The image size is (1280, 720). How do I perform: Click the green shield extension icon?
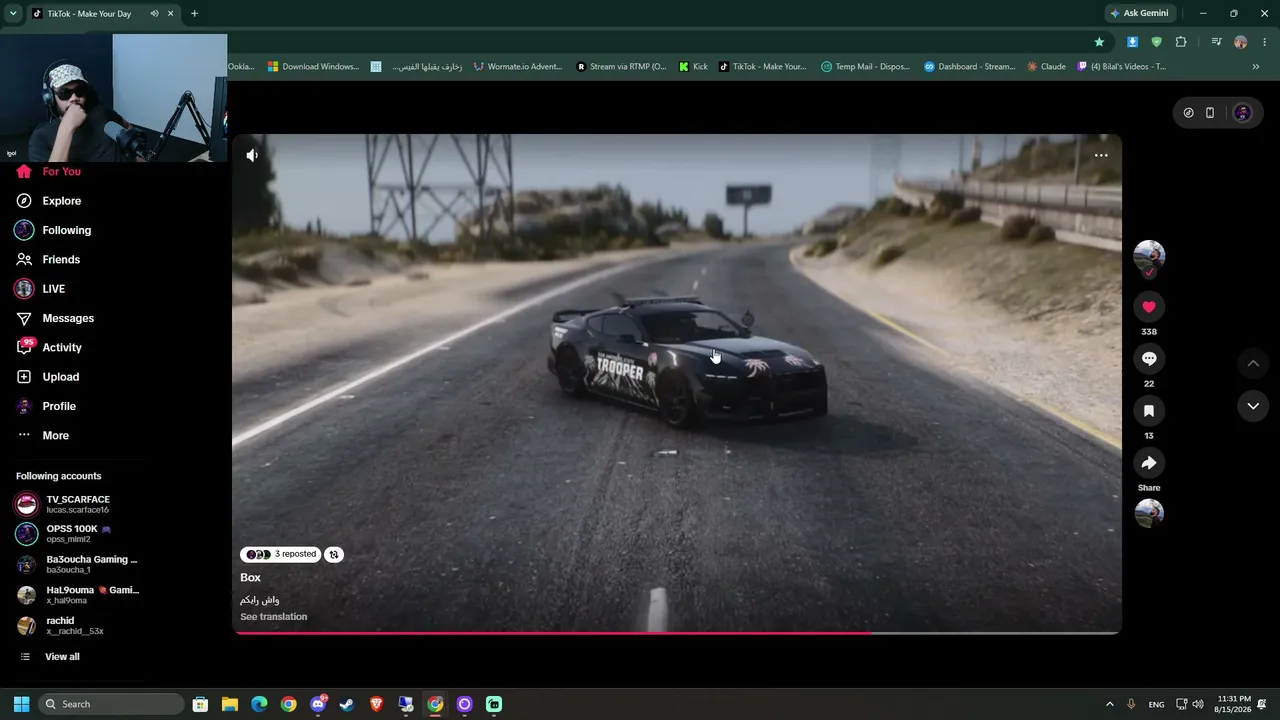[1157, 42]
